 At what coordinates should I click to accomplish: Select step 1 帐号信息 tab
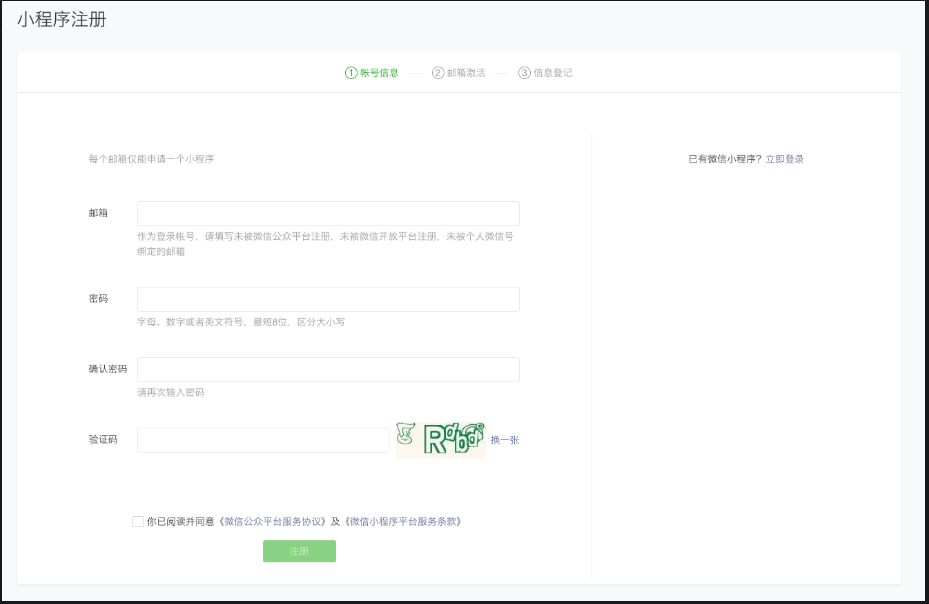(372, 73)
